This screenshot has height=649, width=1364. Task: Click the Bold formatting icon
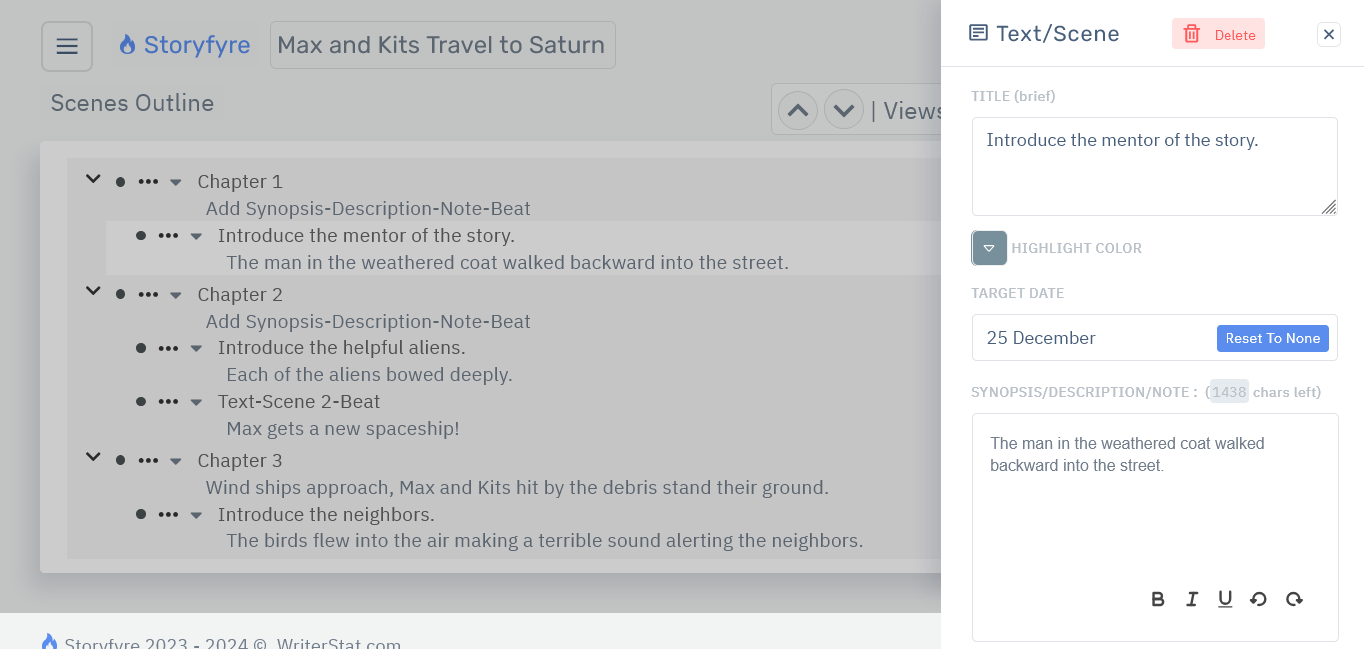(x=1158, y=599)
